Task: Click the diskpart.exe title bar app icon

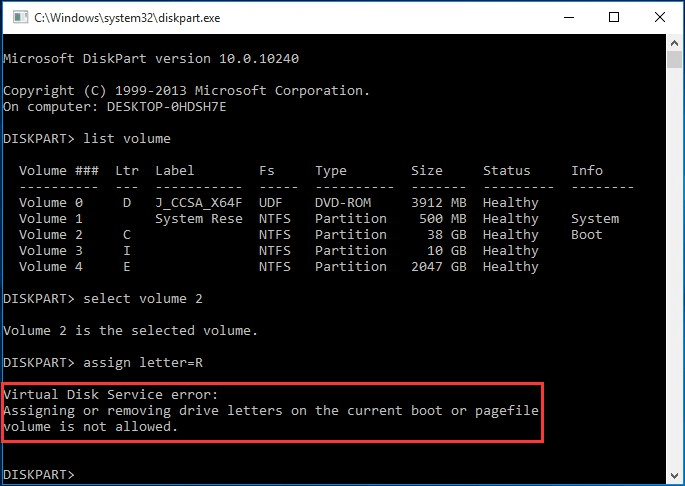Action: tap(20, 17)
